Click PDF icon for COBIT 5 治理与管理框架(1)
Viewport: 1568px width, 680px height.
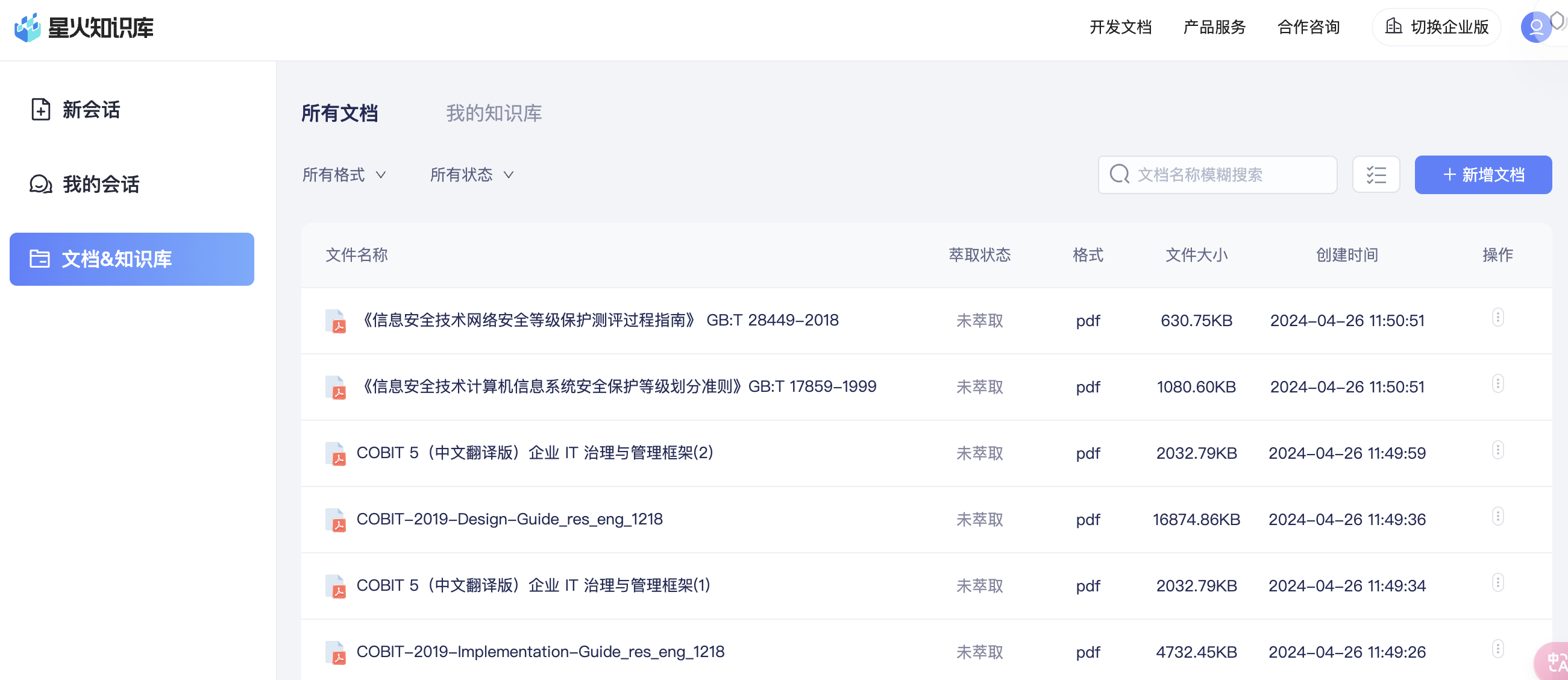coord(336,586)
